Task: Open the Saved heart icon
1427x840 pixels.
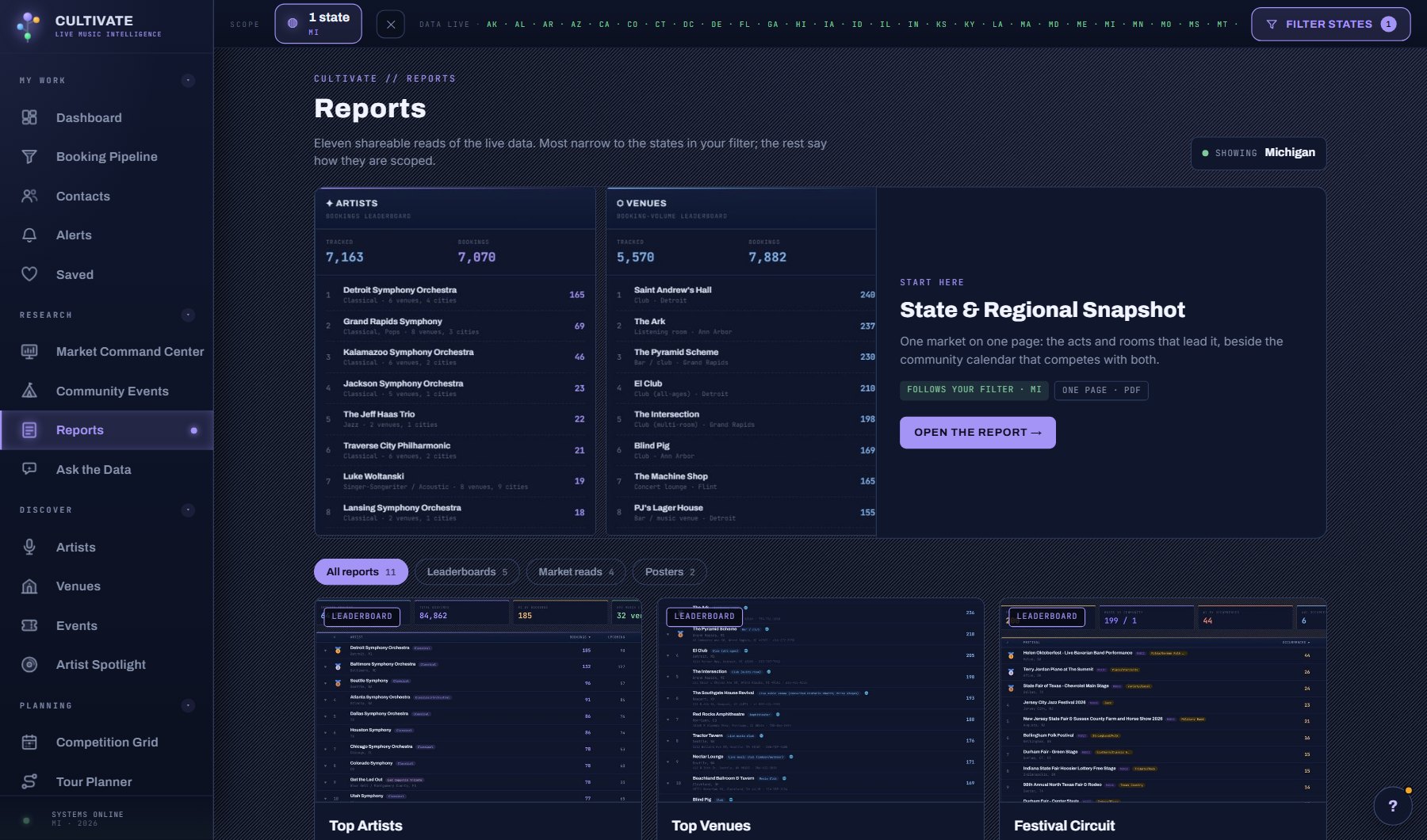Action: (29, 274)
